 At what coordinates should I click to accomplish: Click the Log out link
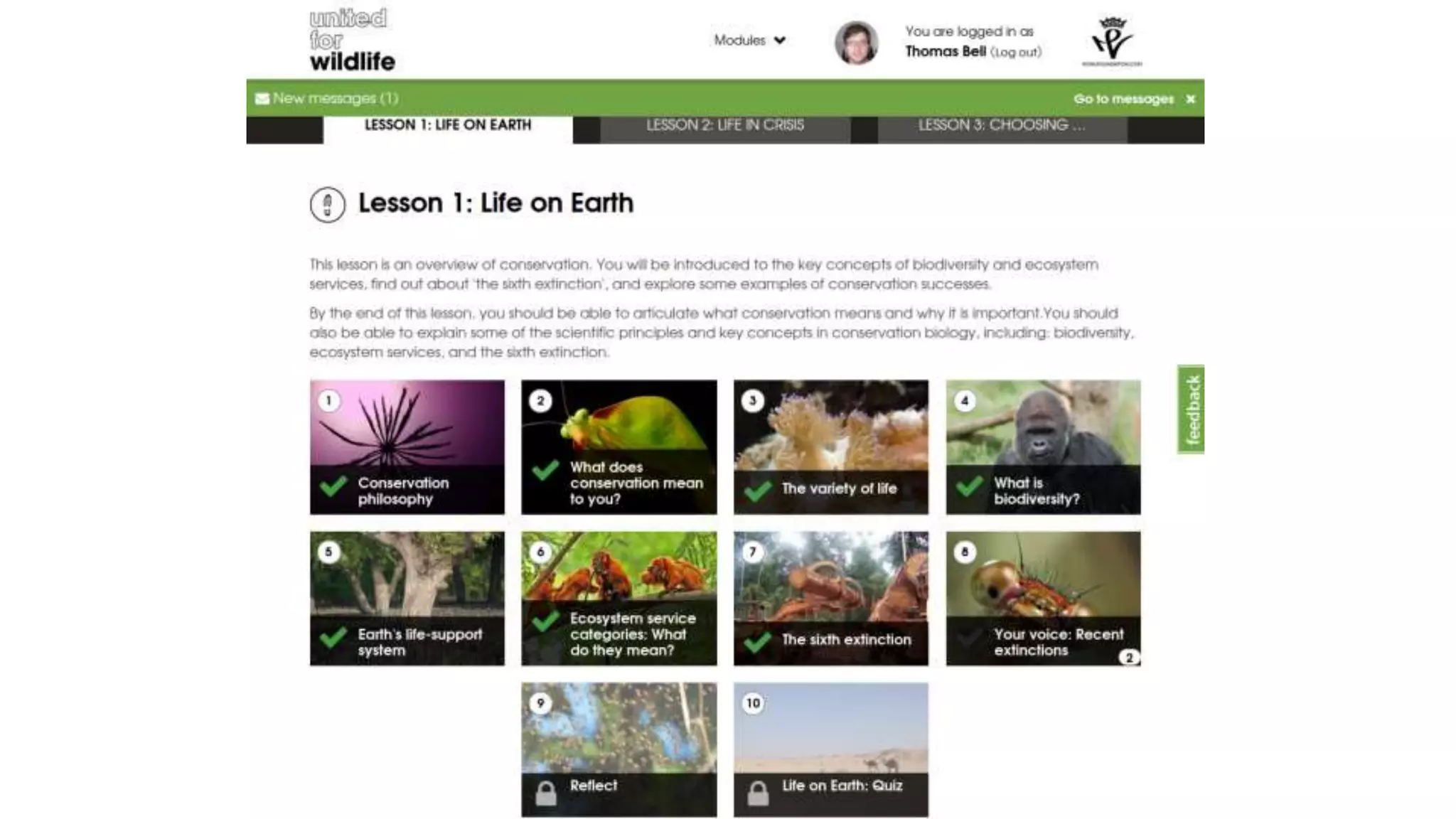coord(1016,53)
